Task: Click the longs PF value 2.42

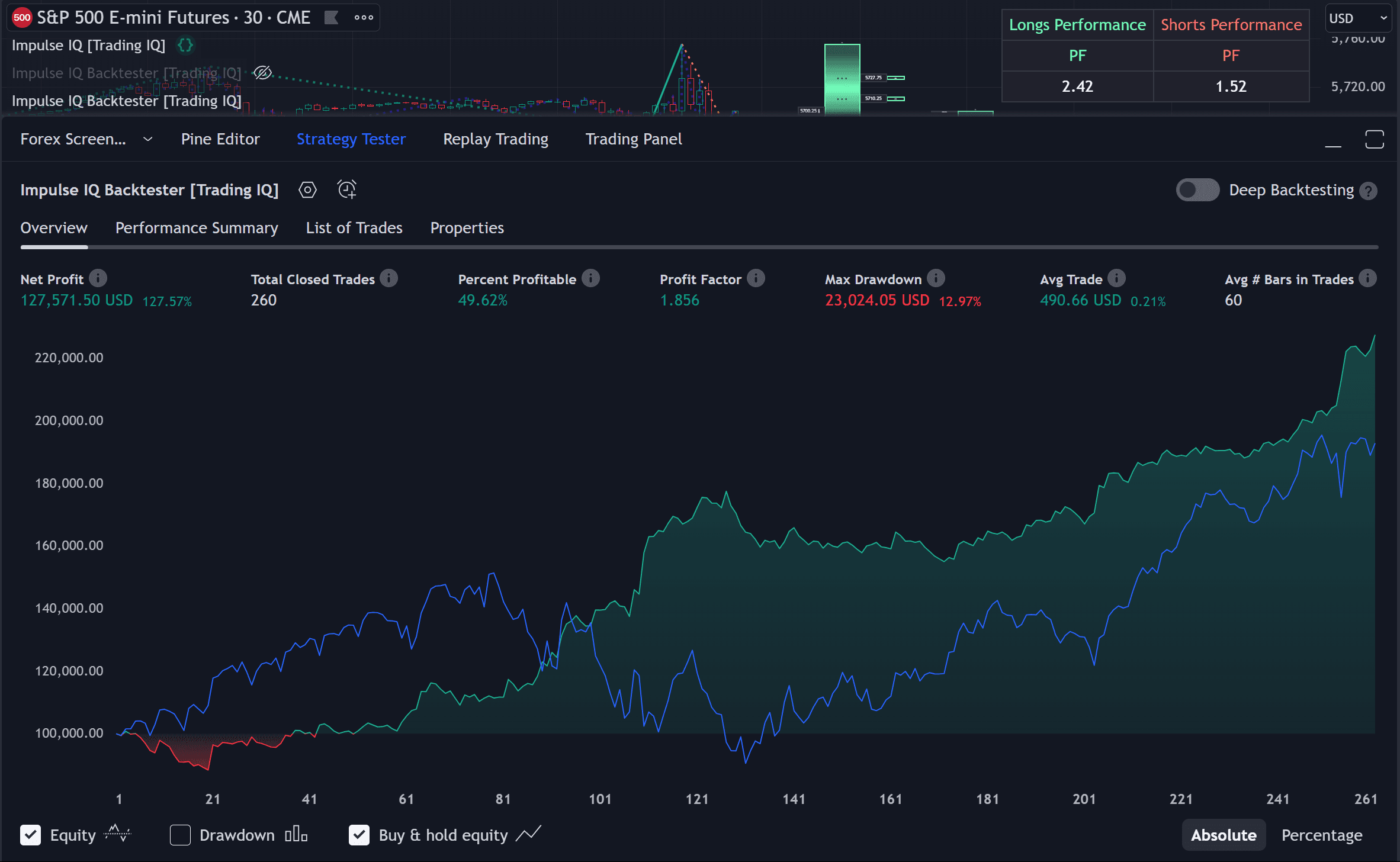Action: coord(1077,86)
